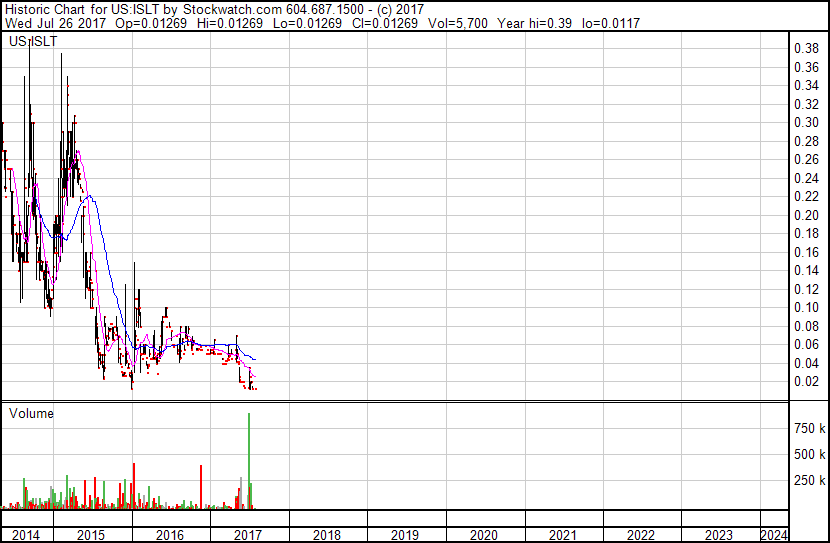This screenshot has width=830, height=543.
Task: Select the 2017 year on the bottom axis
Action: point(248,535)
